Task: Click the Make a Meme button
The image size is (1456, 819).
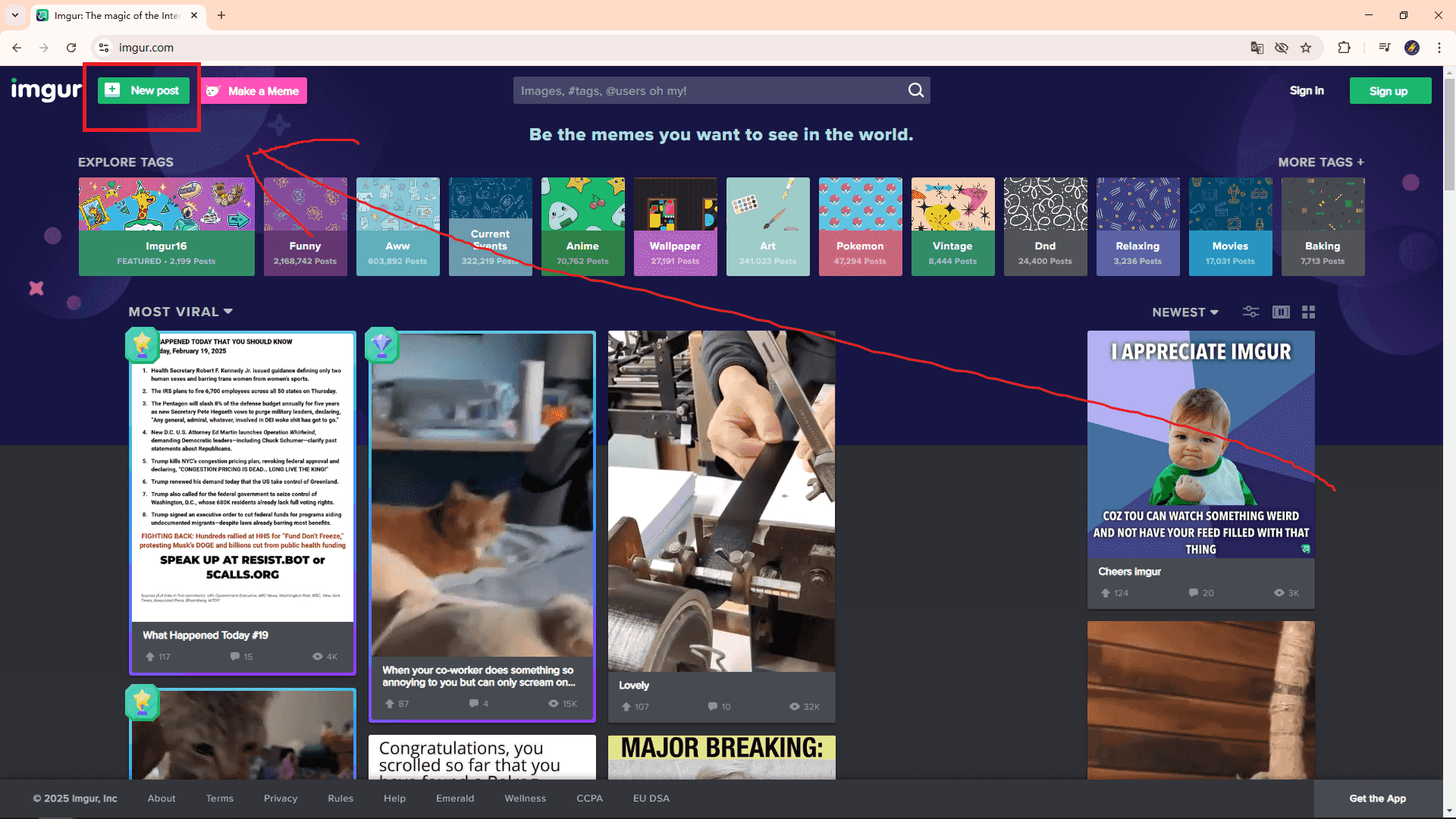Action: click(254, 91)
